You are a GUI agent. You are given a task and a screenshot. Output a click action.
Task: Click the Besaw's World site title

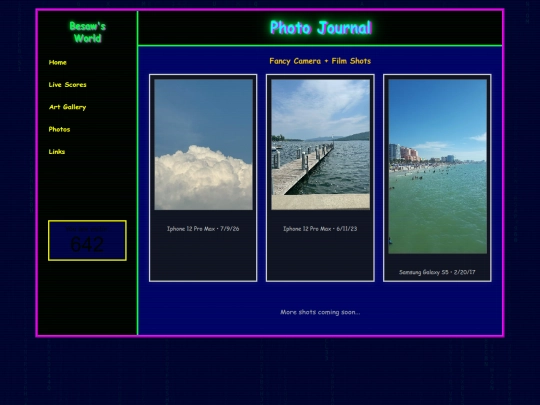pos(87,32)
